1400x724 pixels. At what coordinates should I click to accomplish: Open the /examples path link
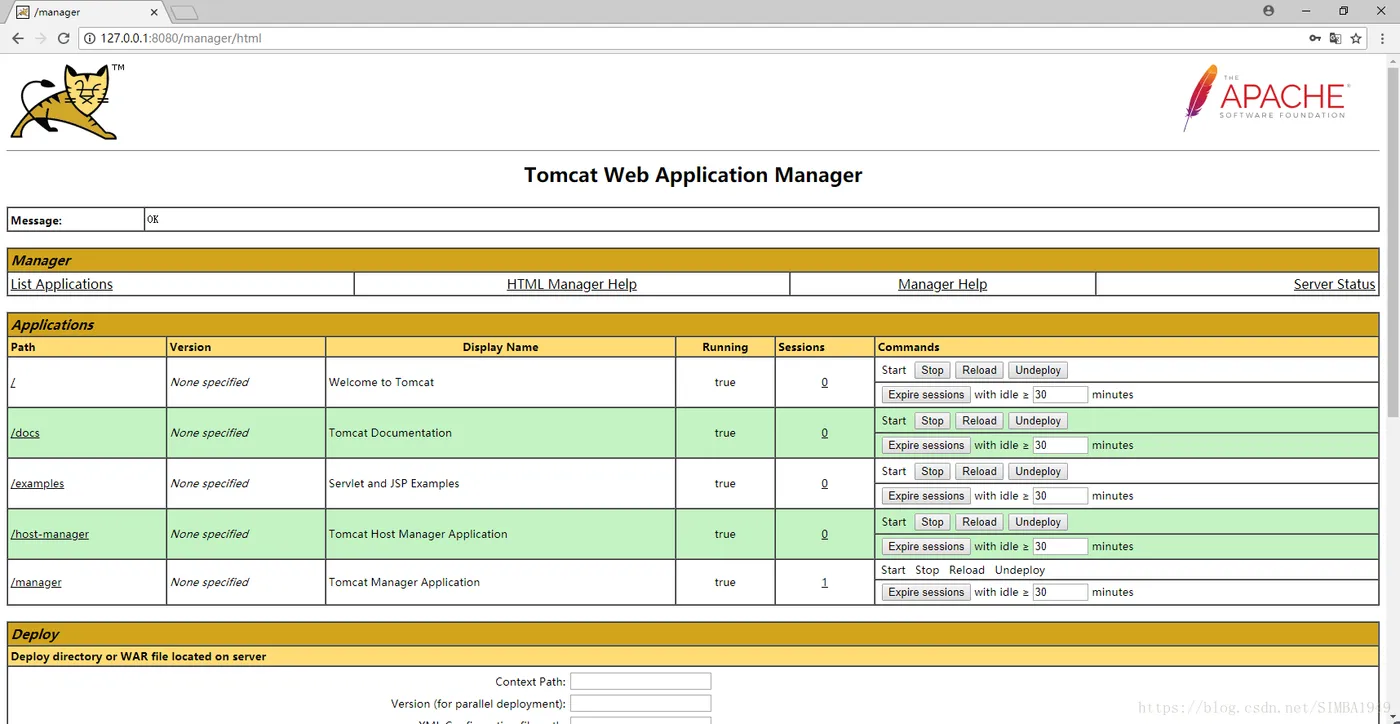(37, 483)
